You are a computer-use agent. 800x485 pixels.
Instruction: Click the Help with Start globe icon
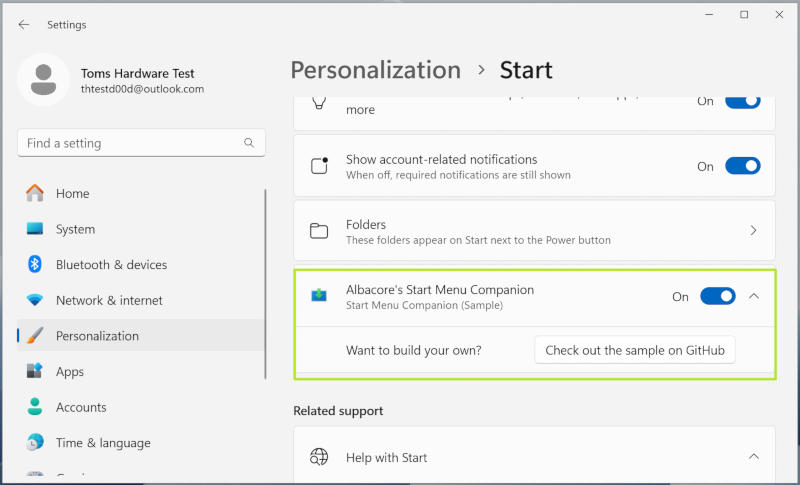tap(319, 457)
